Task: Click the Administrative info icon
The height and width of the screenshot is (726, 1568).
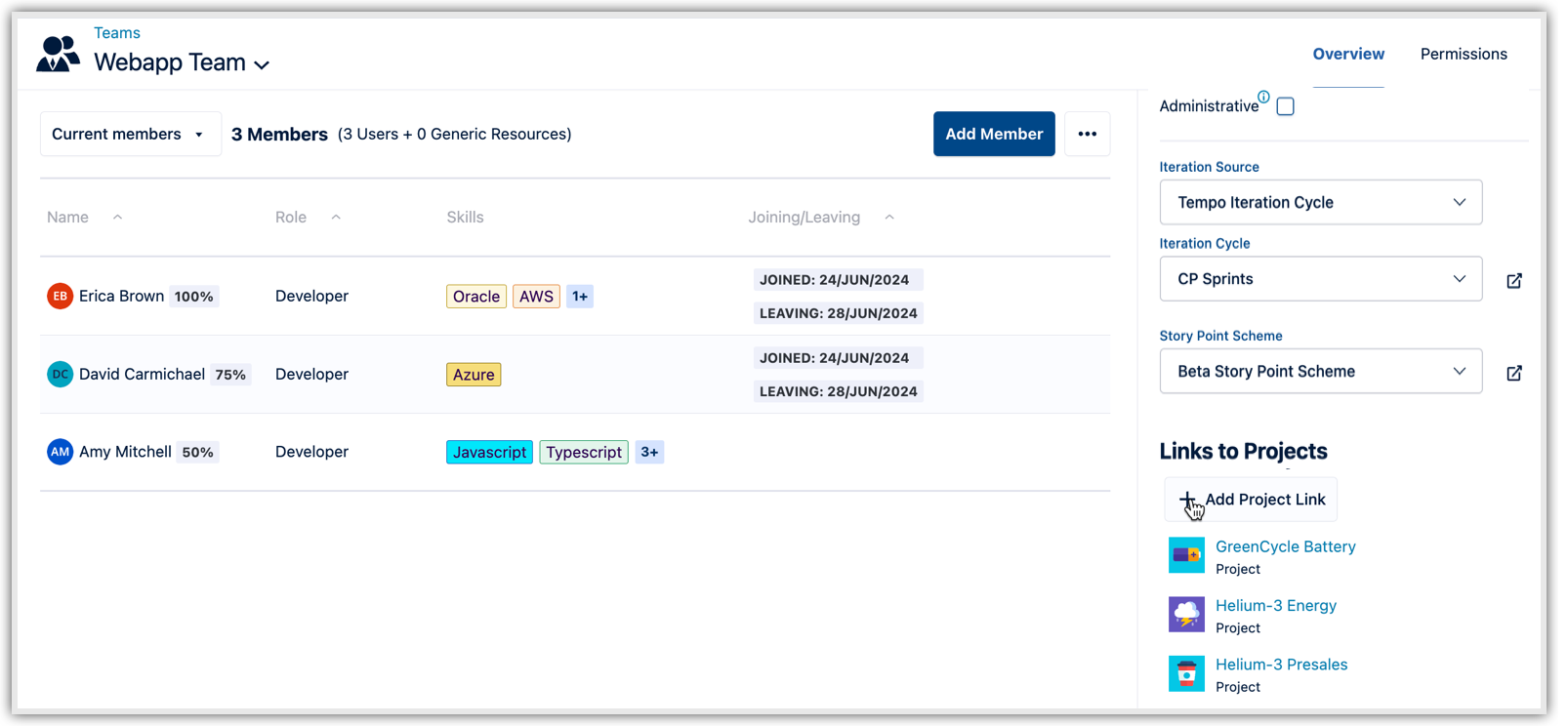Action: coord(1263,97)
